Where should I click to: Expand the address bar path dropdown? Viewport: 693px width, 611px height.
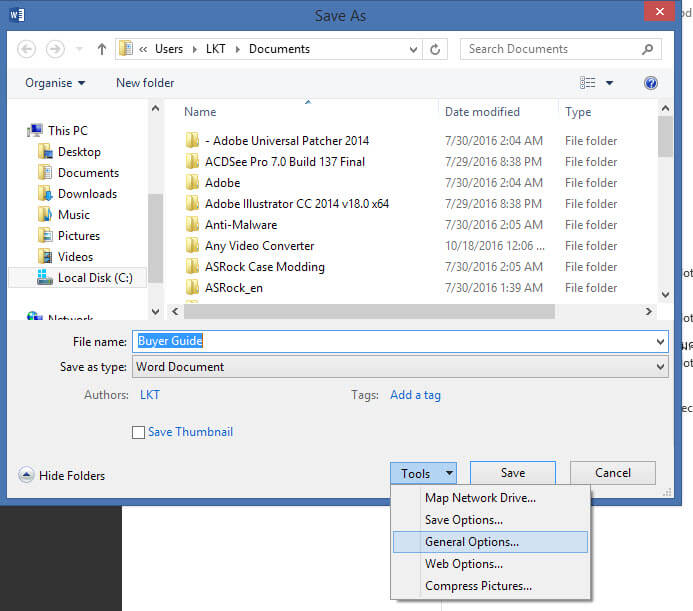413,49
